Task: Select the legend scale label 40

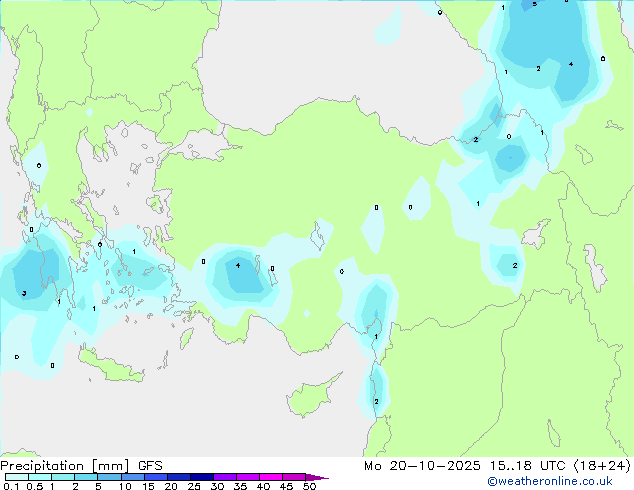Action: coord(263,486)
